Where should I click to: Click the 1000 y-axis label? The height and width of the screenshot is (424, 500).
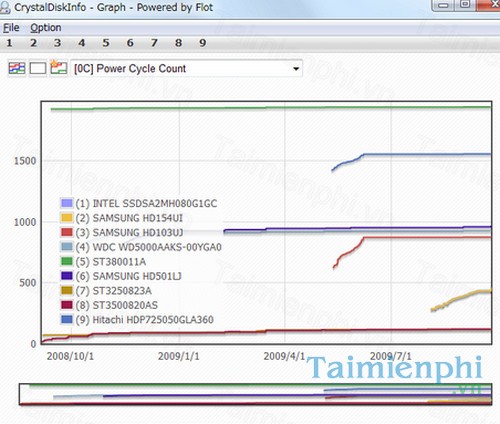pyautogui.click(x=25, y=222)
